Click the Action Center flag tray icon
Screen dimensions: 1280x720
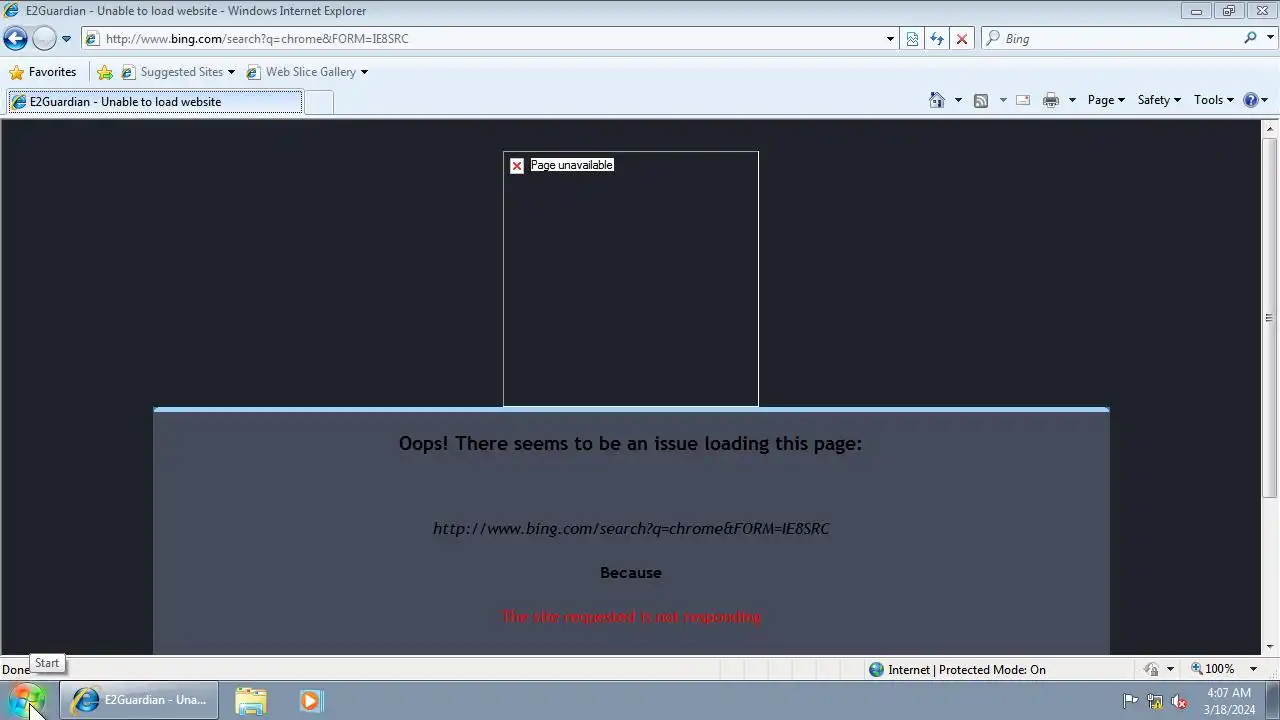1130,701
